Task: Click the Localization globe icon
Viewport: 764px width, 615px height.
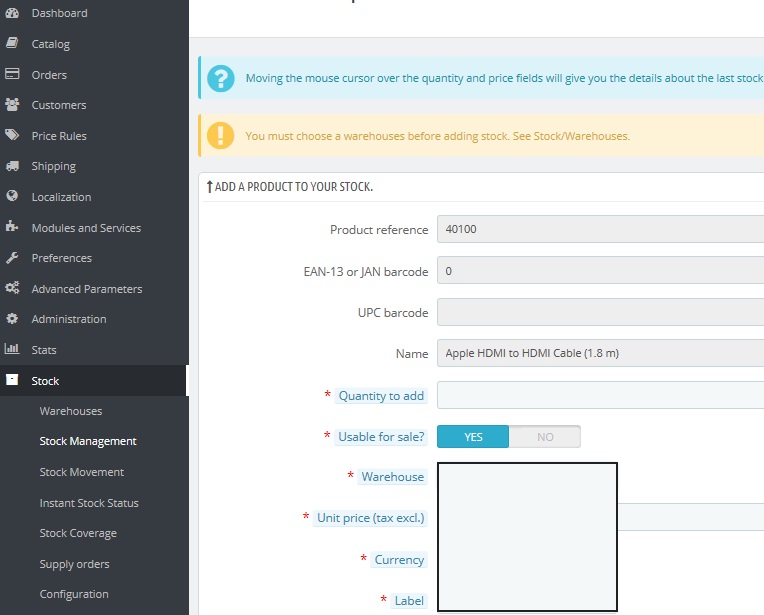Action: coord(12,196)
